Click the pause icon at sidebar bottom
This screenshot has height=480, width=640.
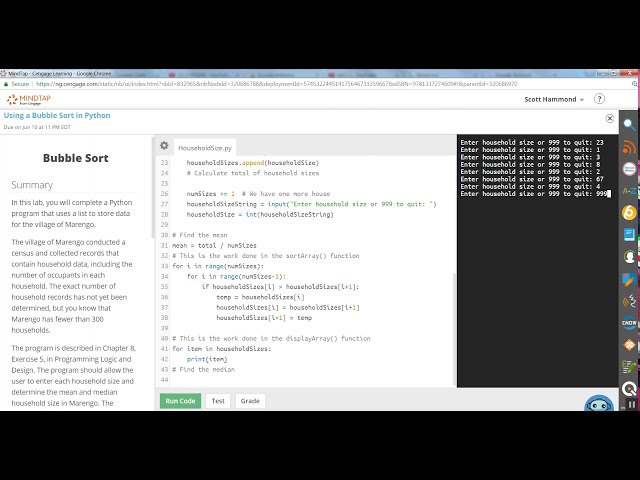point(631,404)
